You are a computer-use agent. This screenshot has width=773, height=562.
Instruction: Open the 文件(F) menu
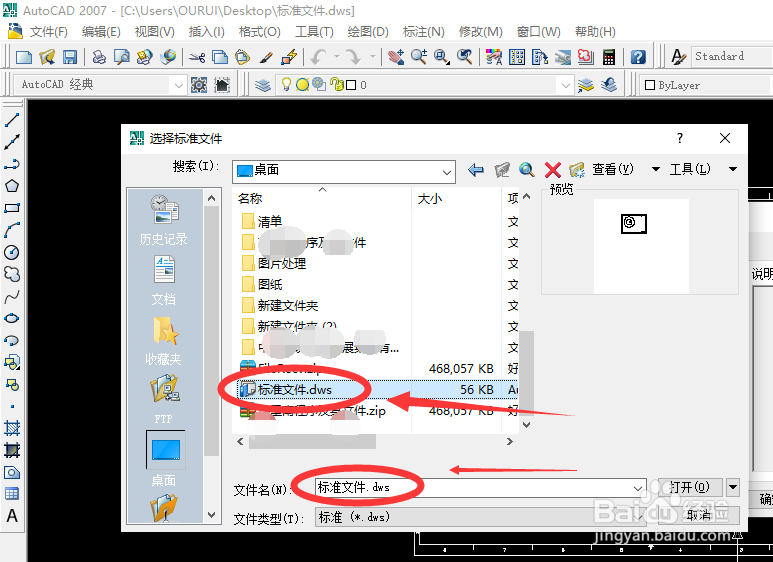pyautogui.click(x=48, y=32)
